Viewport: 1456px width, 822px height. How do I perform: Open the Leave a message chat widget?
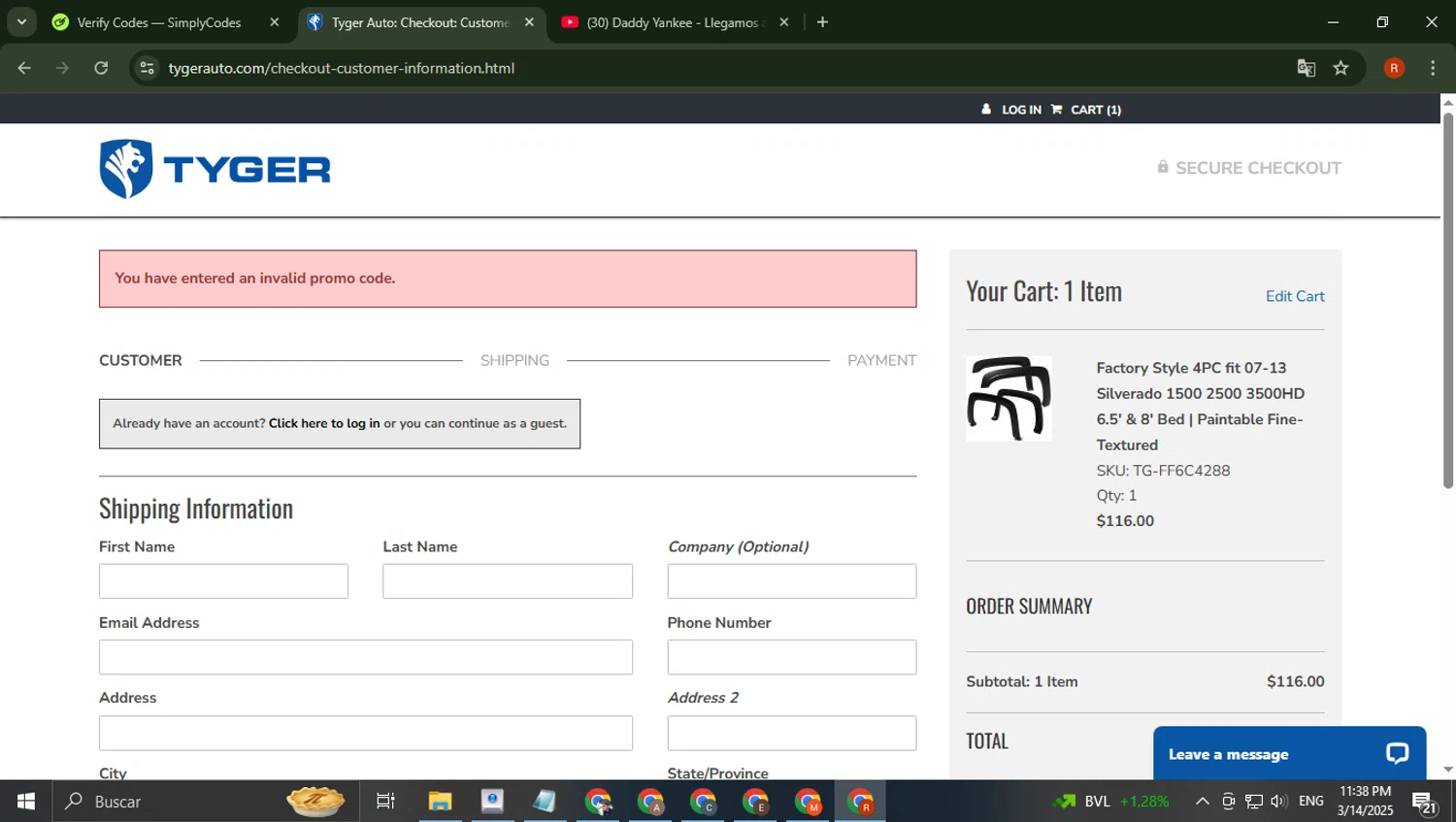coord(1289,753)
